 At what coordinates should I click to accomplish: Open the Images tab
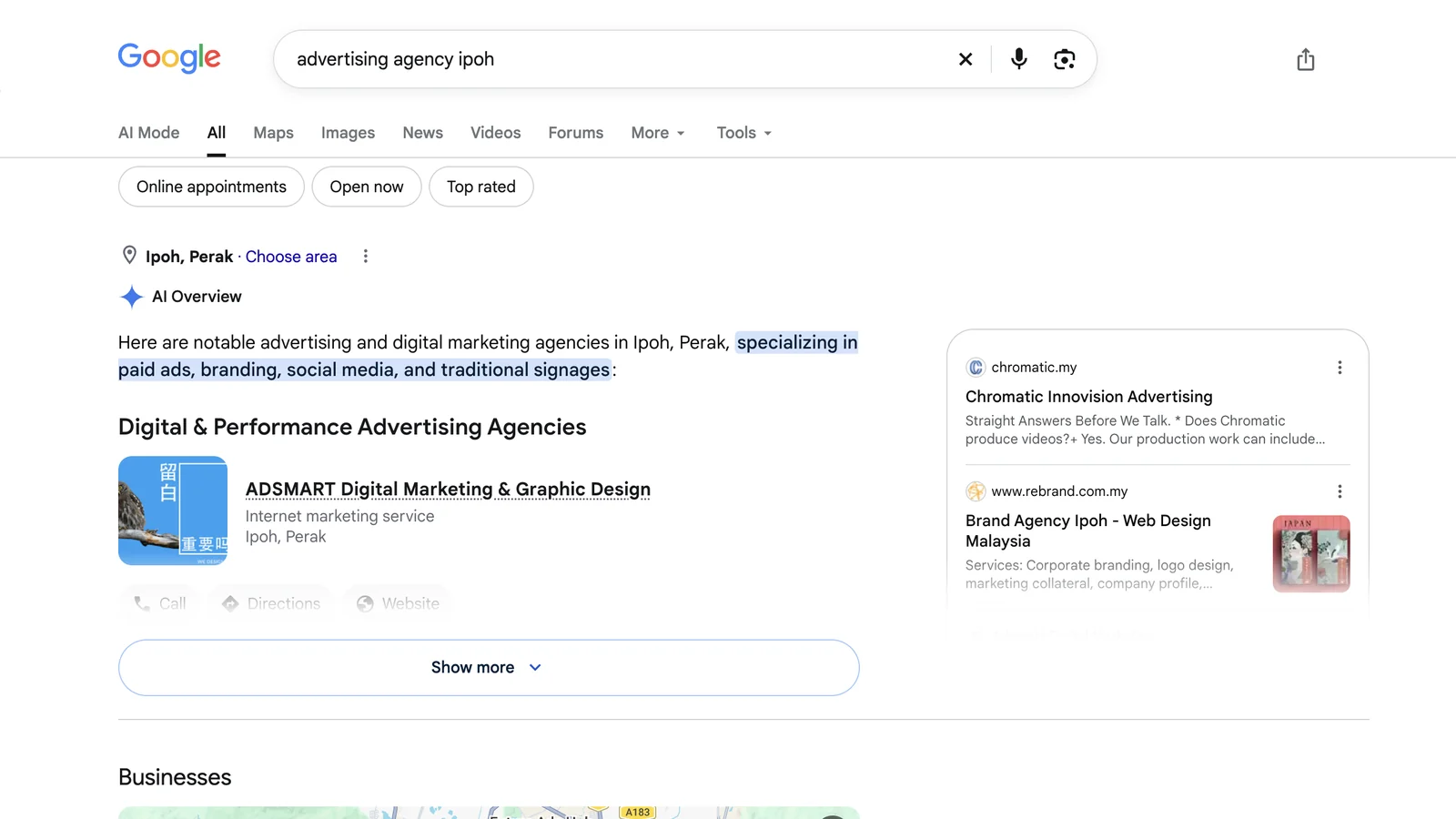pos(348,133)
